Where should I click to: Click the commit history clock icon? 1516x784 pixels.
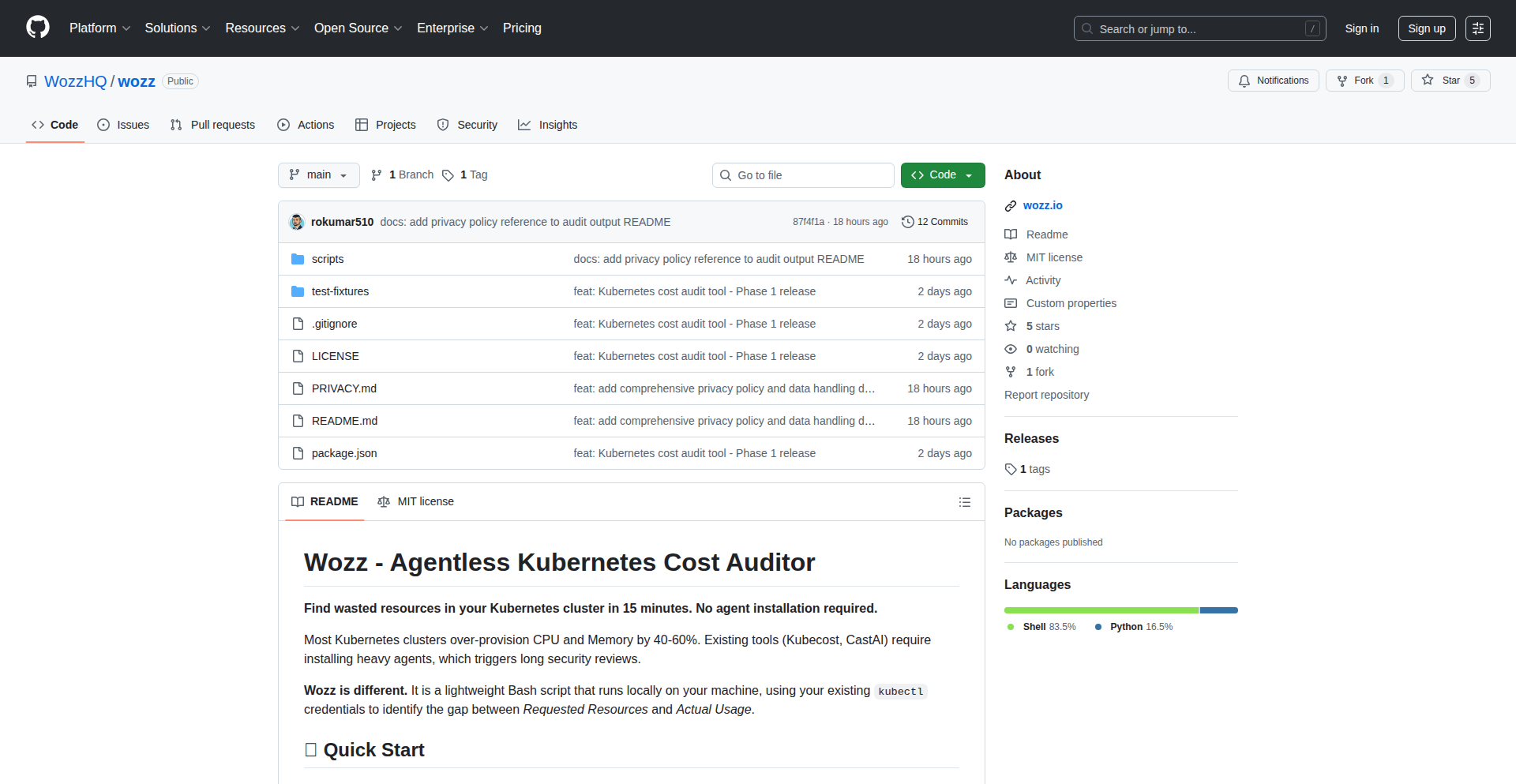[907, 222]
